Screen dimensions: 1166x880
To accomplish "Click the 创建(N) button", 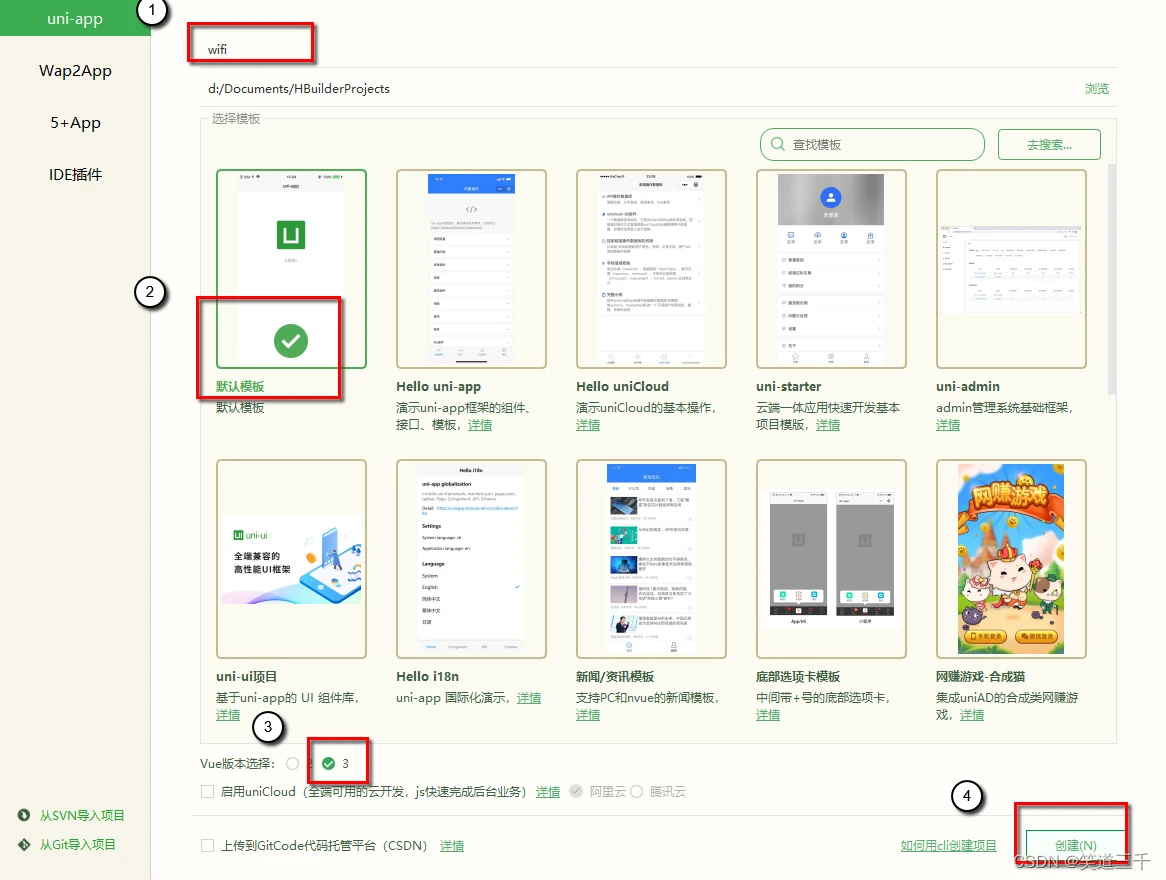I will click(x=1075, y=845).
